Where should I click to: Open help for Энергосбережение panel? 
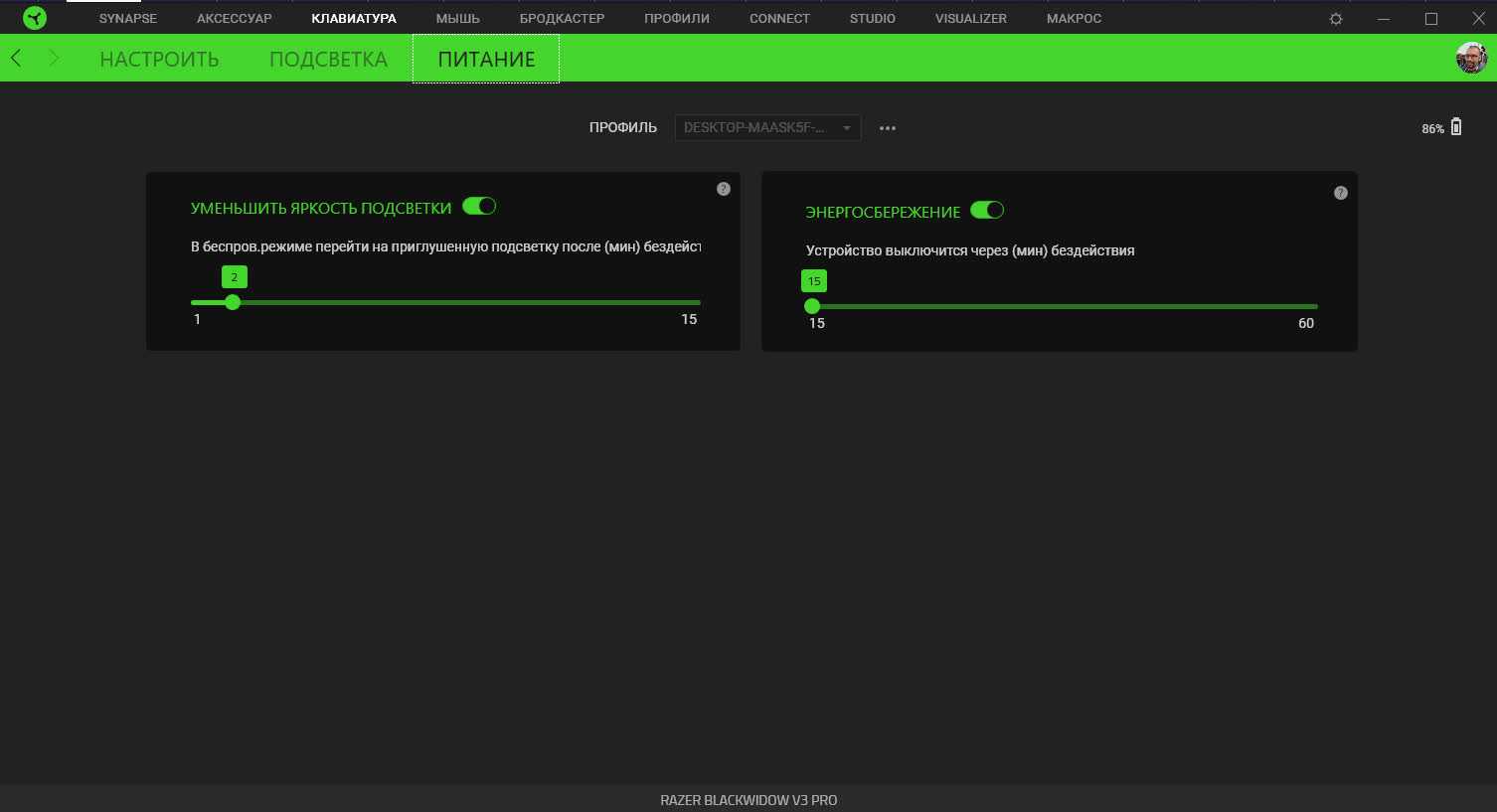1340,193
